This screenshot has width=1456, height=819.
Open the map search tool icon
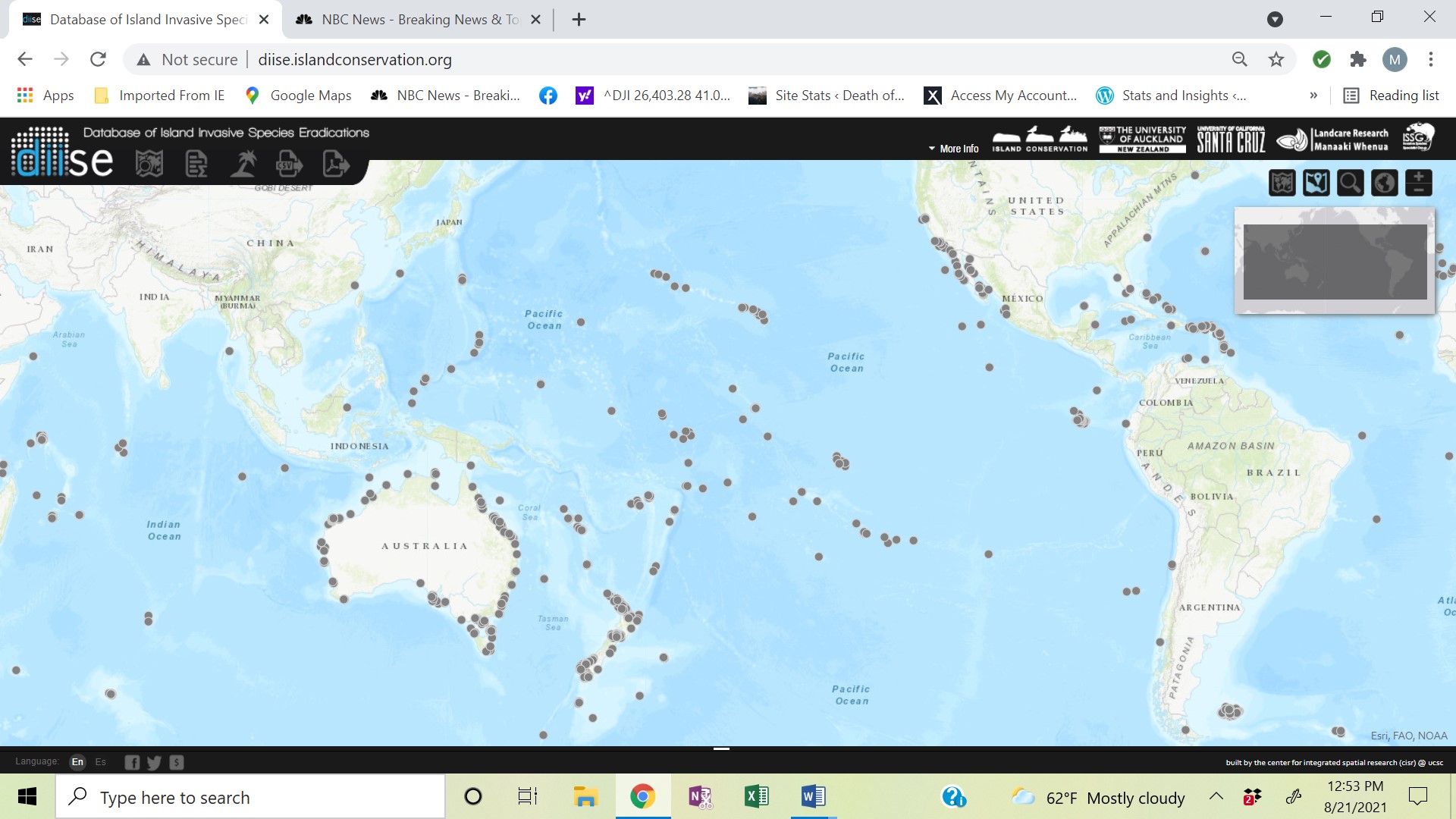click(x=149, y=163)
